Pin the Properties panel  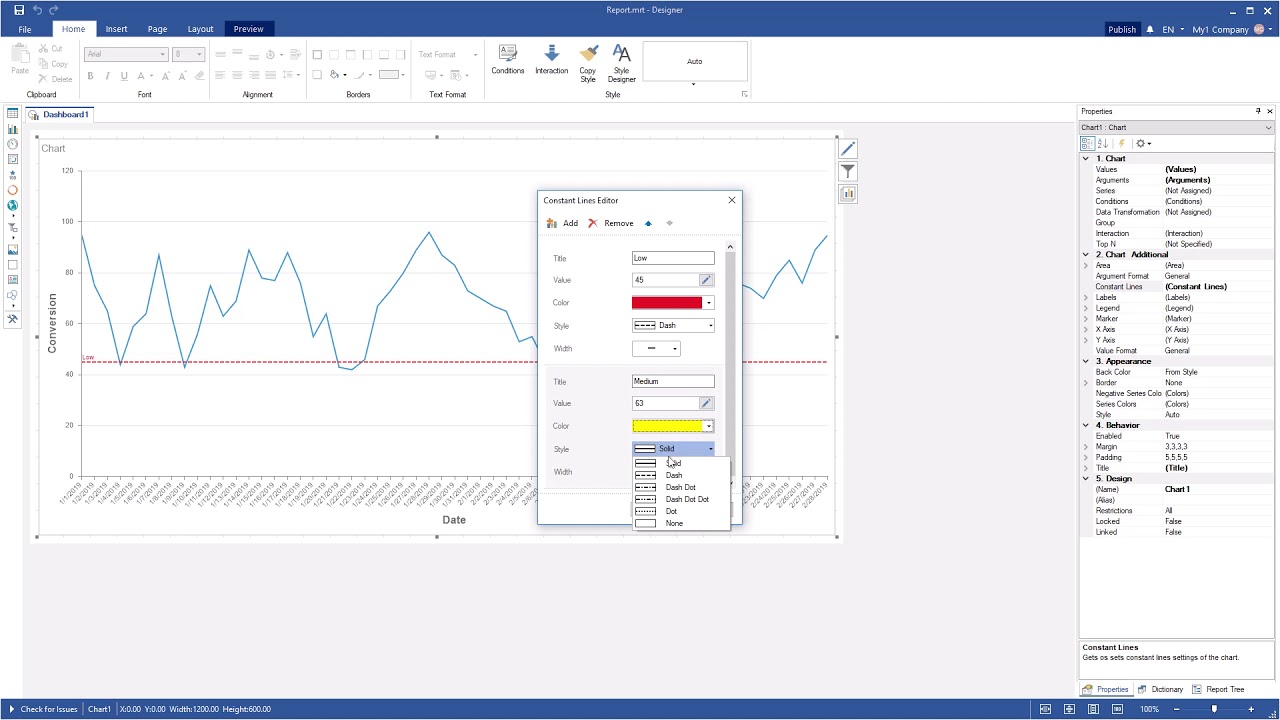(1258, 111)
